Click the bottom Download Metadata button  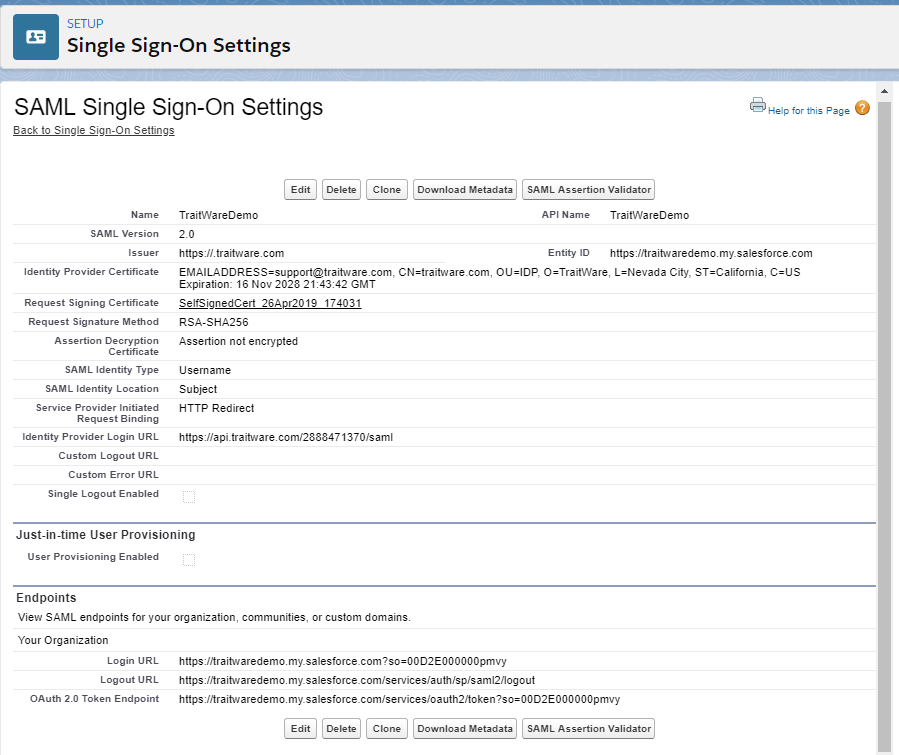[465, 729]
